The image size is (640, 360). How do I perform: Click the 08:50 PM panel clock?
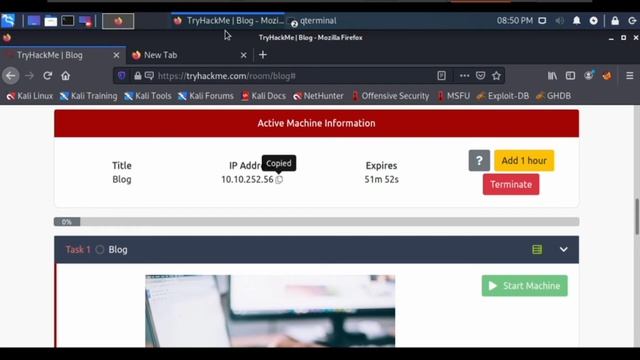(515, 20)
